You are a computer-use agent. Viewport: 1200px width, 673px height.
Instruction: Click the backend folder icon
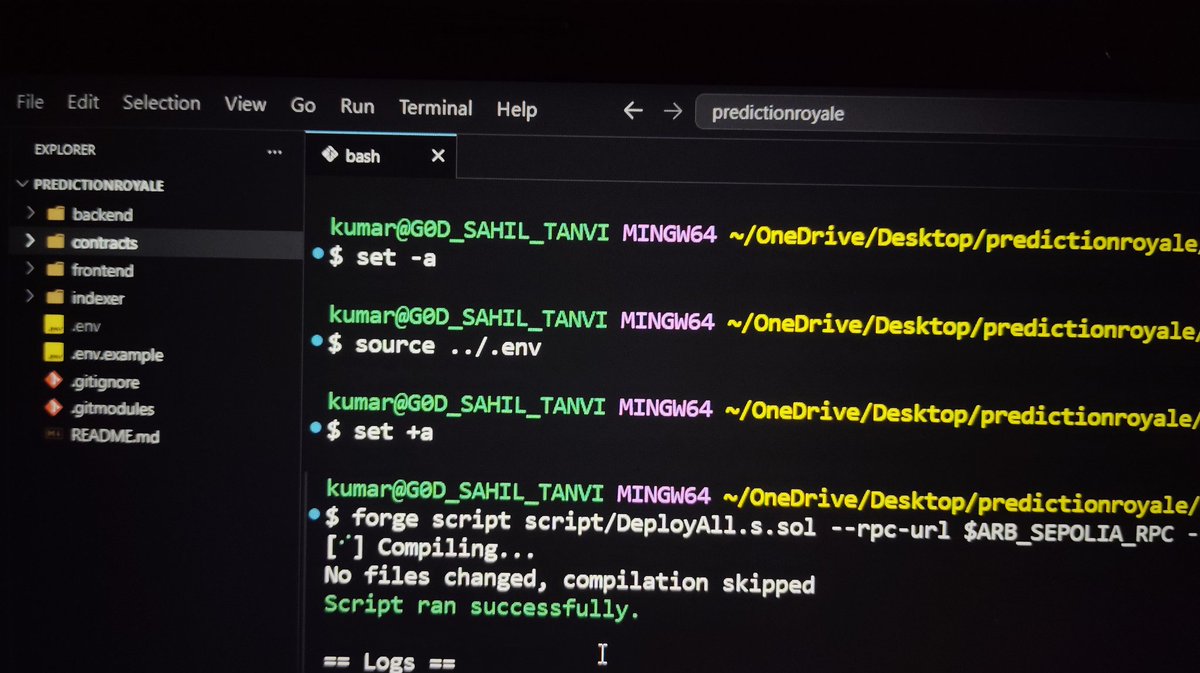54,214
